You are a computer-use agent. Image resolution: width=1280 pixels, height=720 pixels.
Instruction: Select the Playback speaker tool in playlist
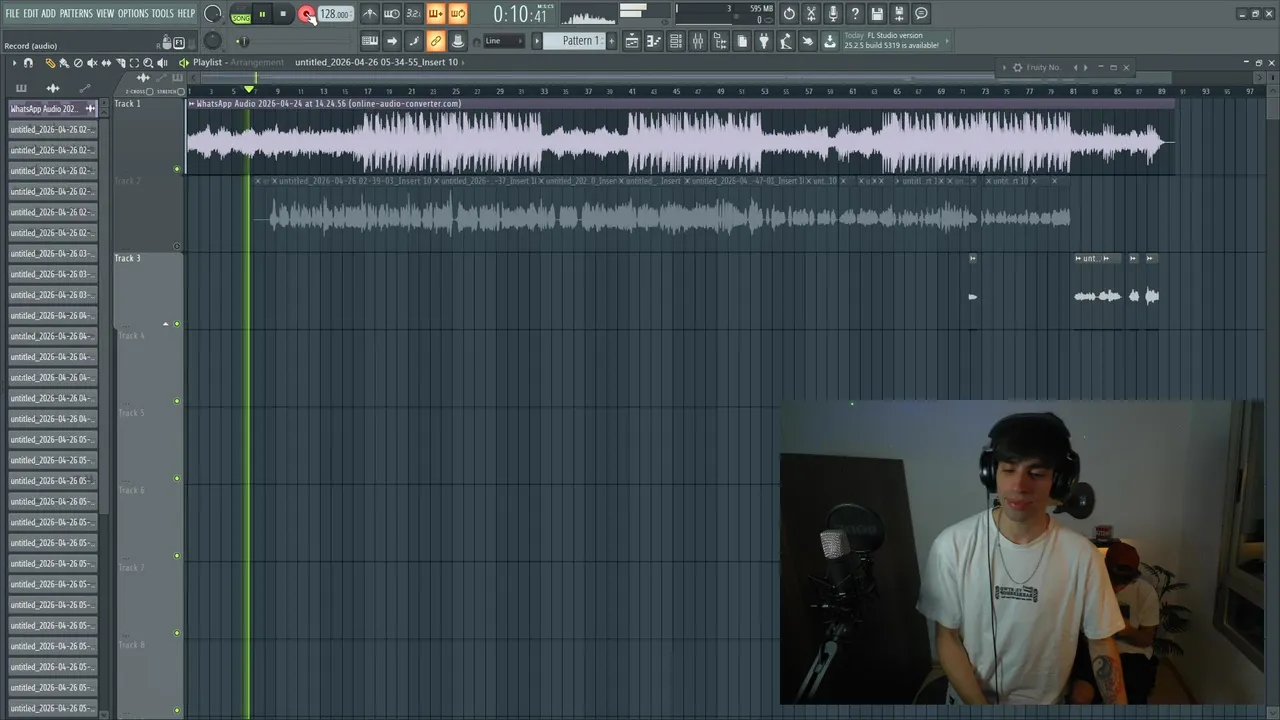(162, 62)
